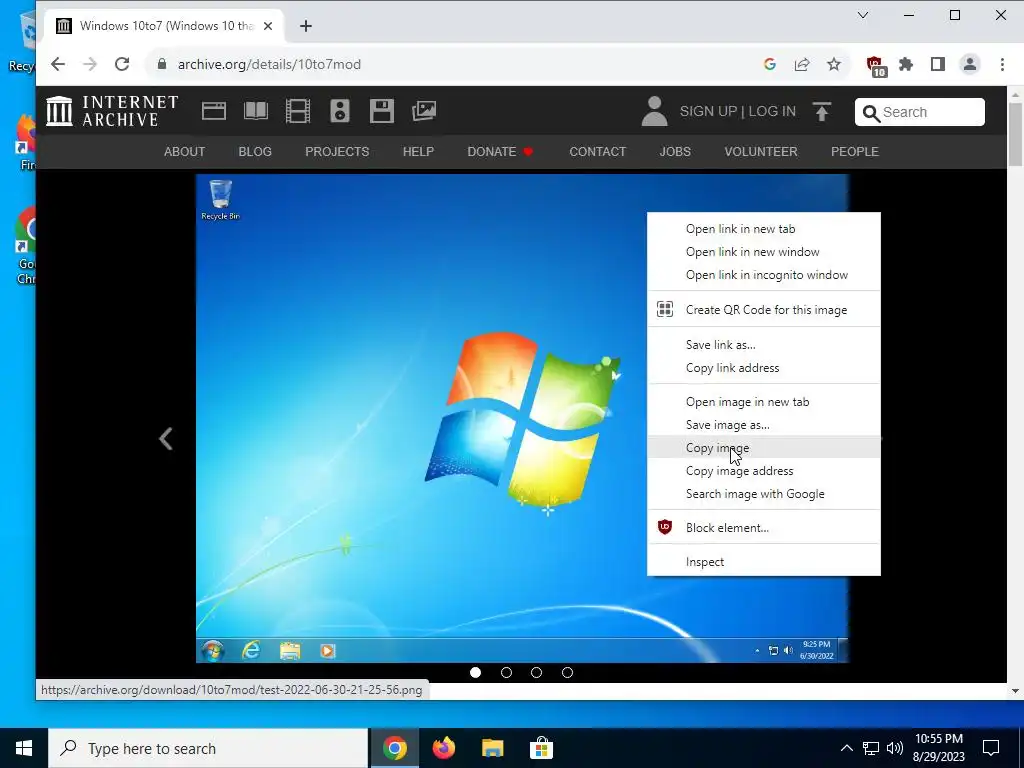The width and height of the screenshot is (1024, 768).
Task: Open the Texts book icon
Action: (x=256, y=111)
